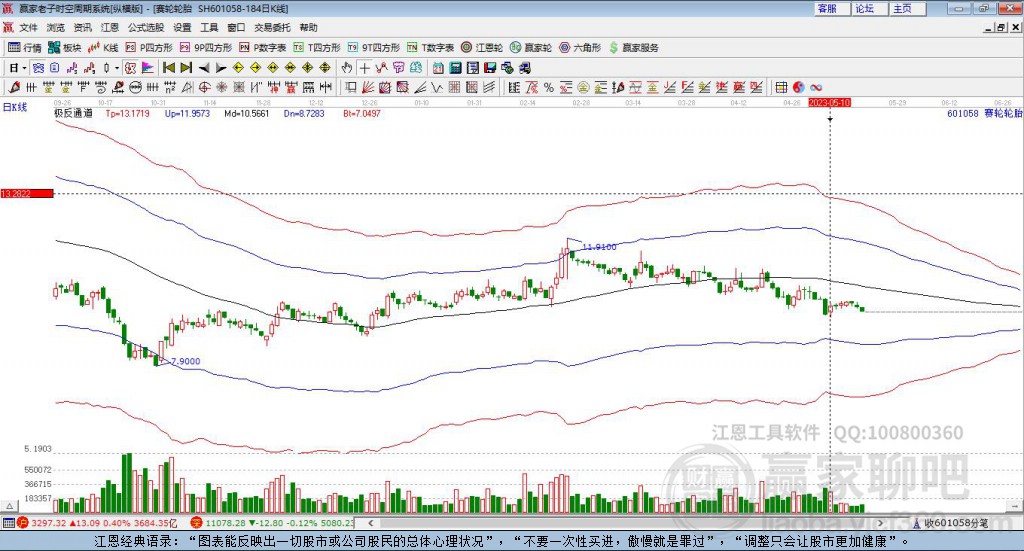The width and height of the screenshot is (1024, 551).
Task: Open the 文件 menu
Action: [x=28, y=27]
